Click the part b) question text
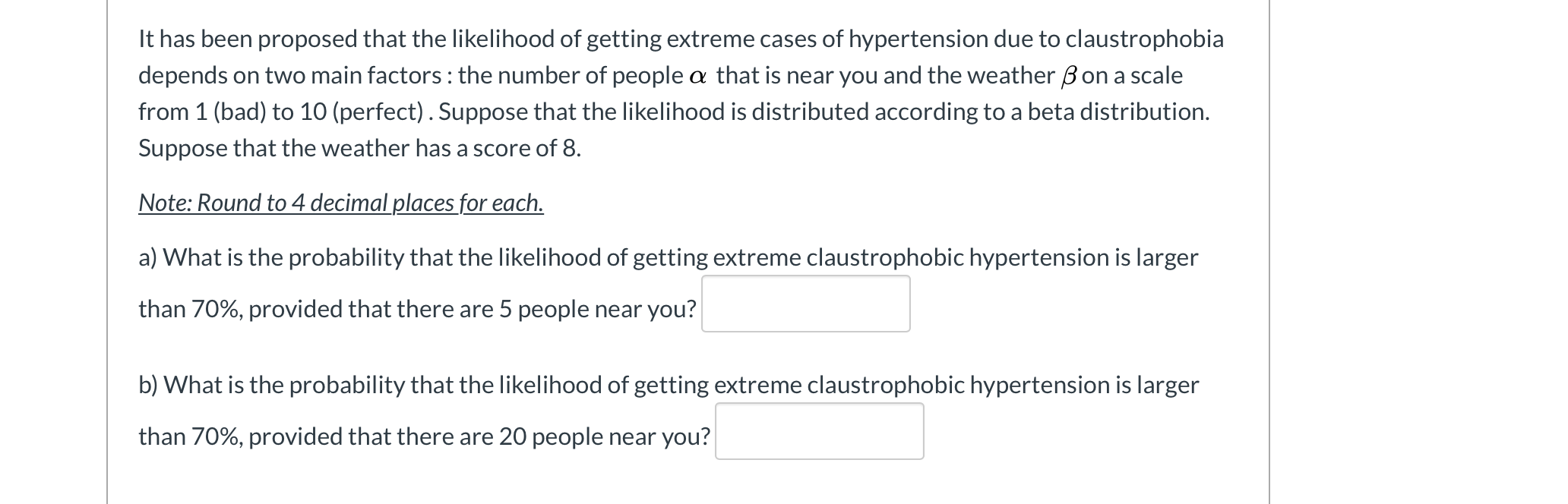 pos(669,384)
